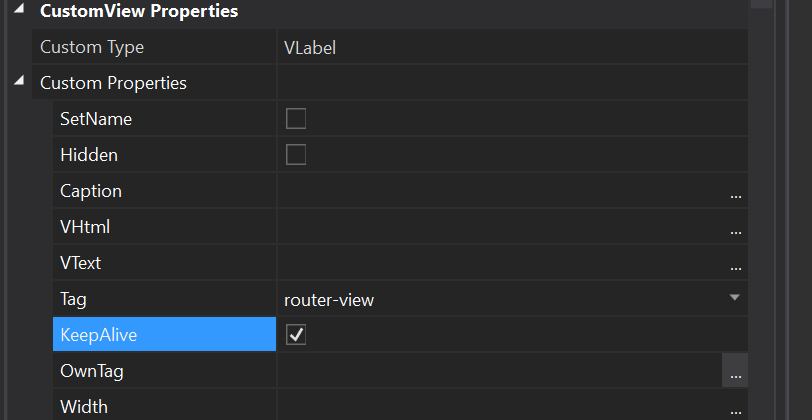Click the Caption value field
This screenshot has width=812, height=420.
pos(500,191)
